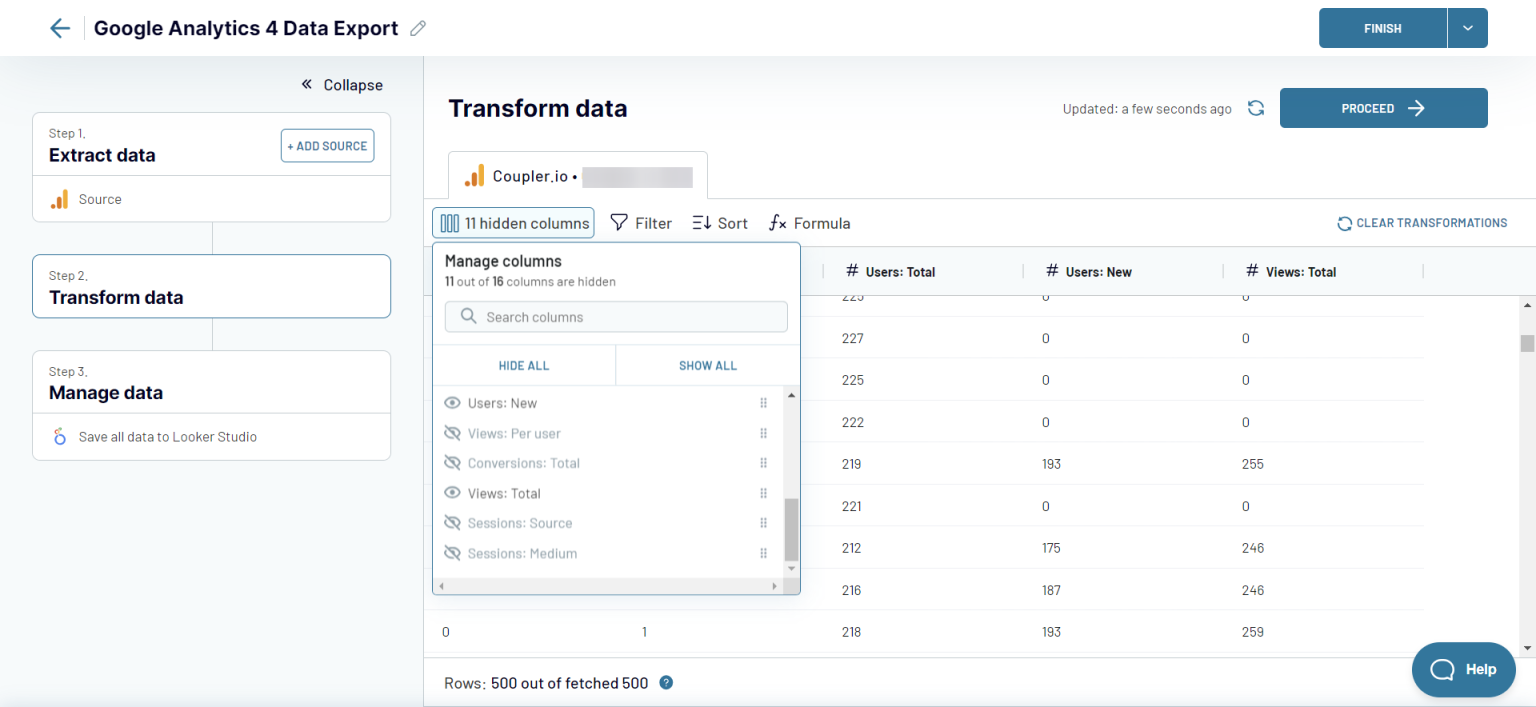
Task: Click the Looker Studio icon under Manage data
Action: pyautogui.click(x=59, y=436)
